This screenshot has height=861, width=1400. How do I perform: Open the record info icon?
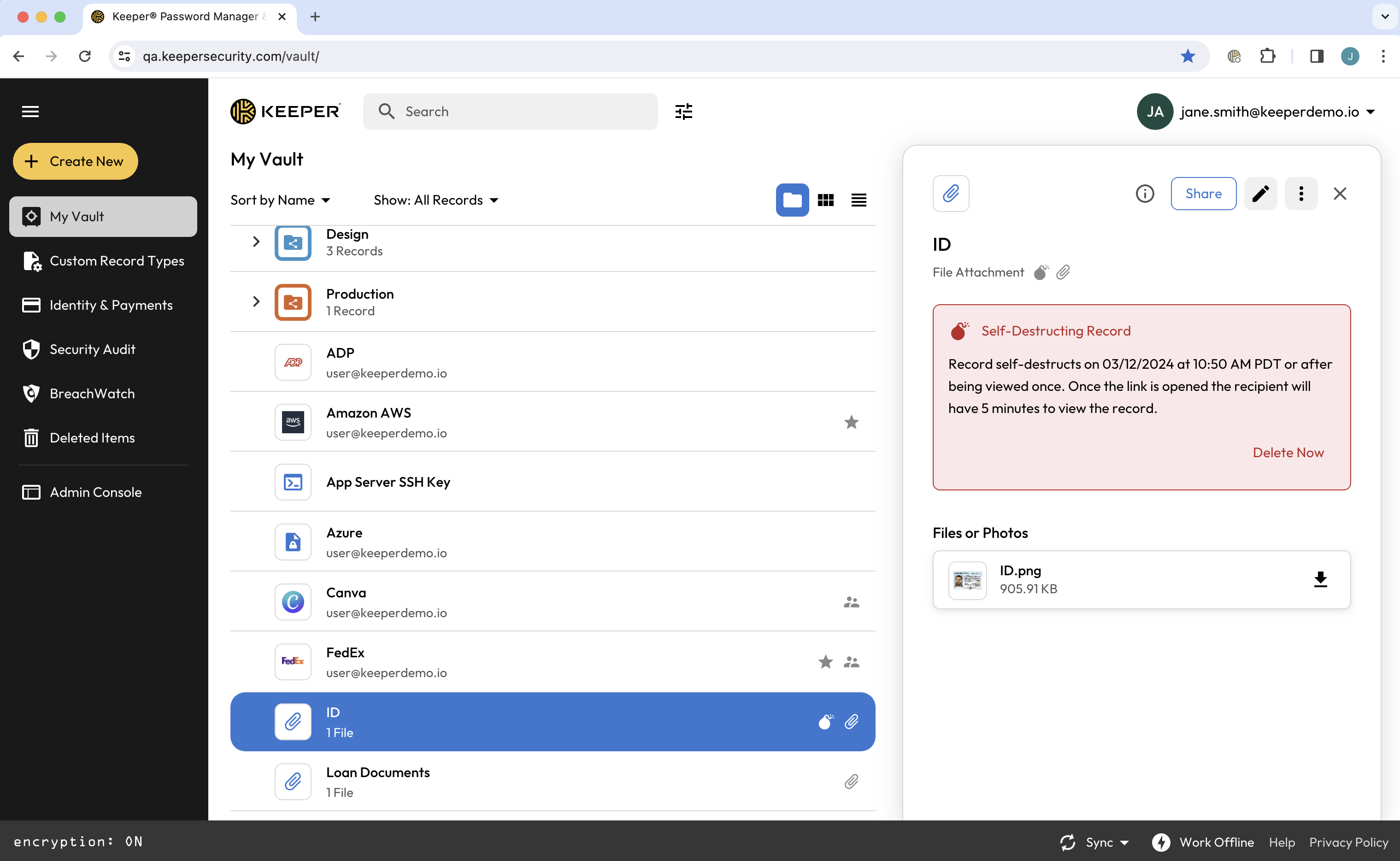1144,194
